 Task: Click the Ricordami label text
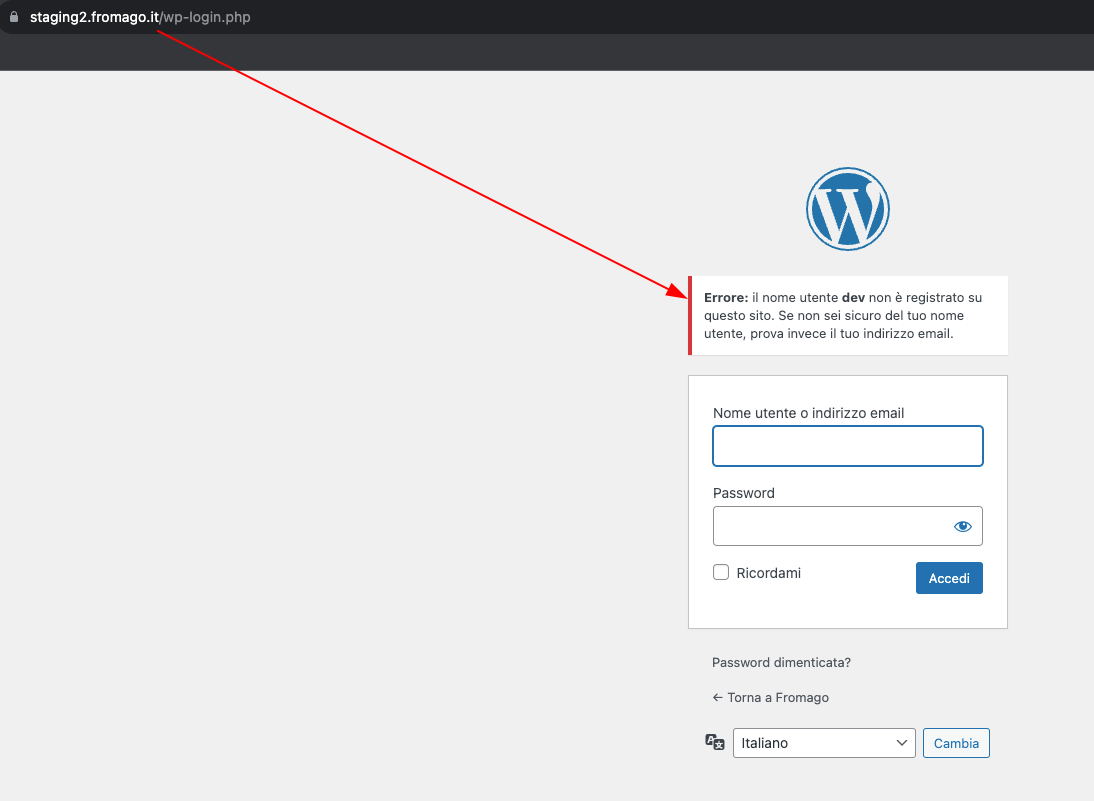pos(768,573)
